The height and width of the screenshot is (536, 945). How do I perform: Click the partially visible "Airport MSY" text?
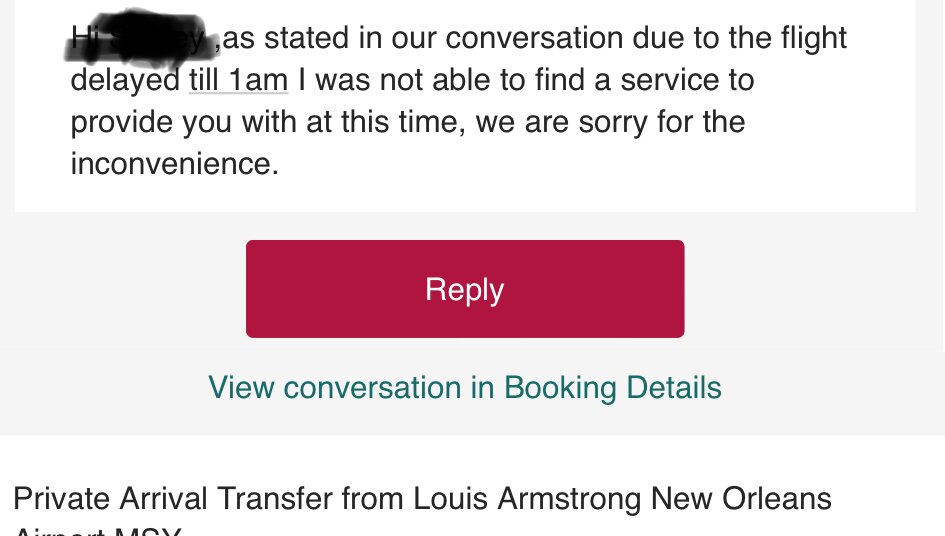click(97, 531)
